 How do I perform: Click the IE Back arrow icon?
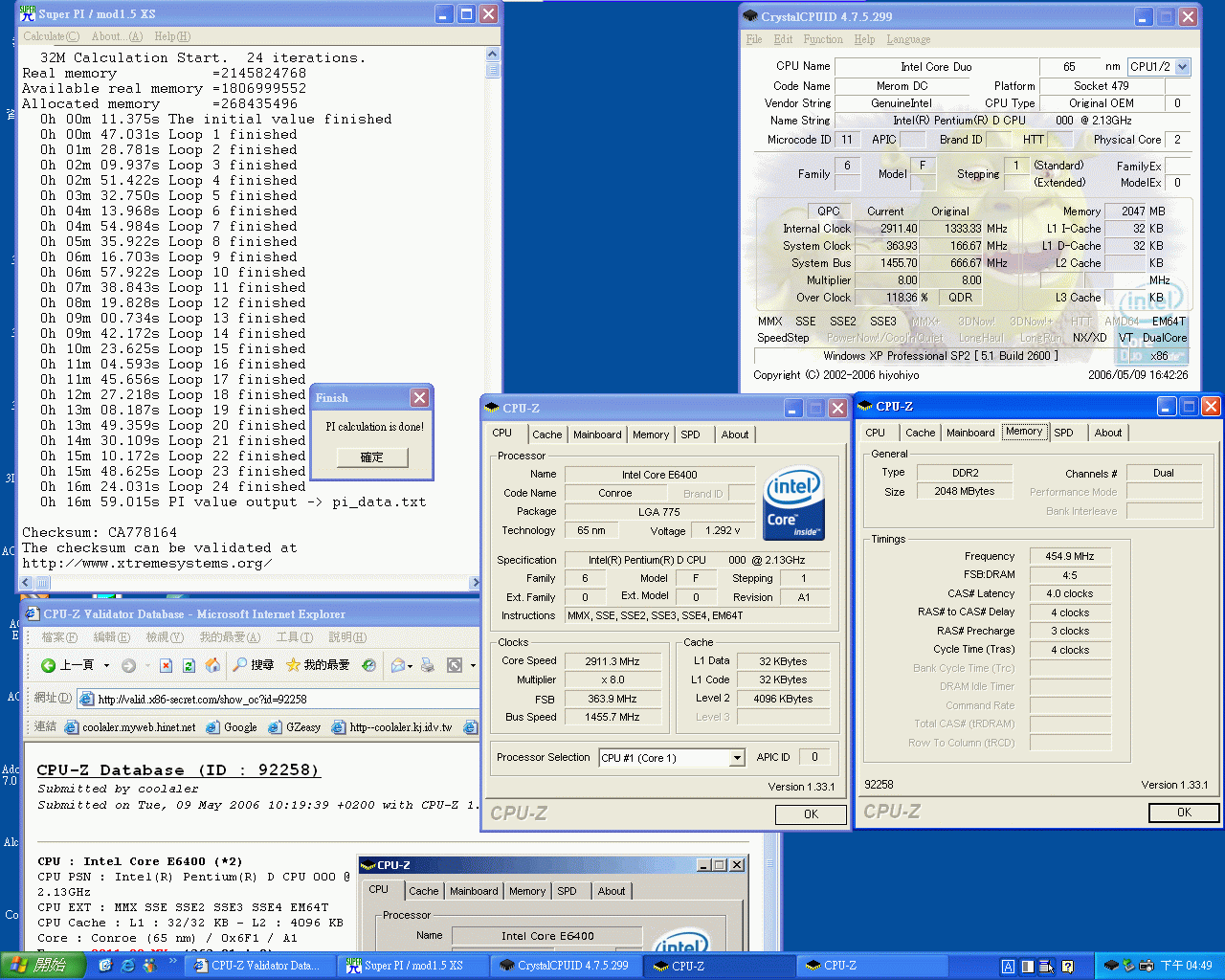49,665
